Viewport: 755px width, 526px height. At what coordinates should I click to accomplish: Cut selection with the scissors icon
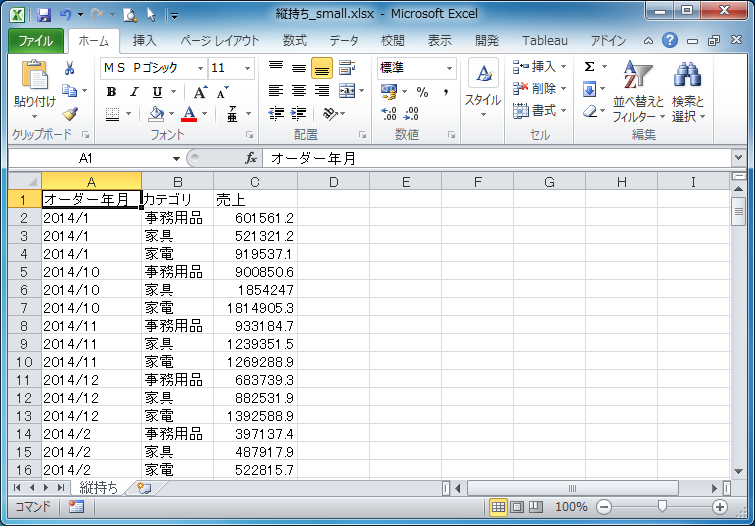click(69, 68)
